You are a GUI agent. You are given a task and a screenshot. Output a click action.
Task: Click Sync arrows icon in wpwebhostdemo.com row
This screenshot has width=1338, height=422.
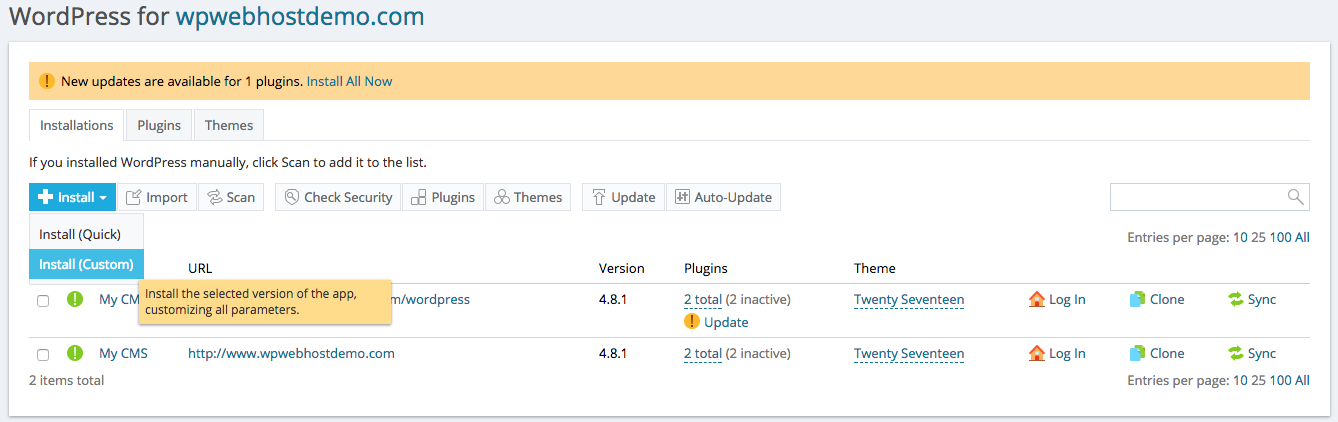[1236, 353]
